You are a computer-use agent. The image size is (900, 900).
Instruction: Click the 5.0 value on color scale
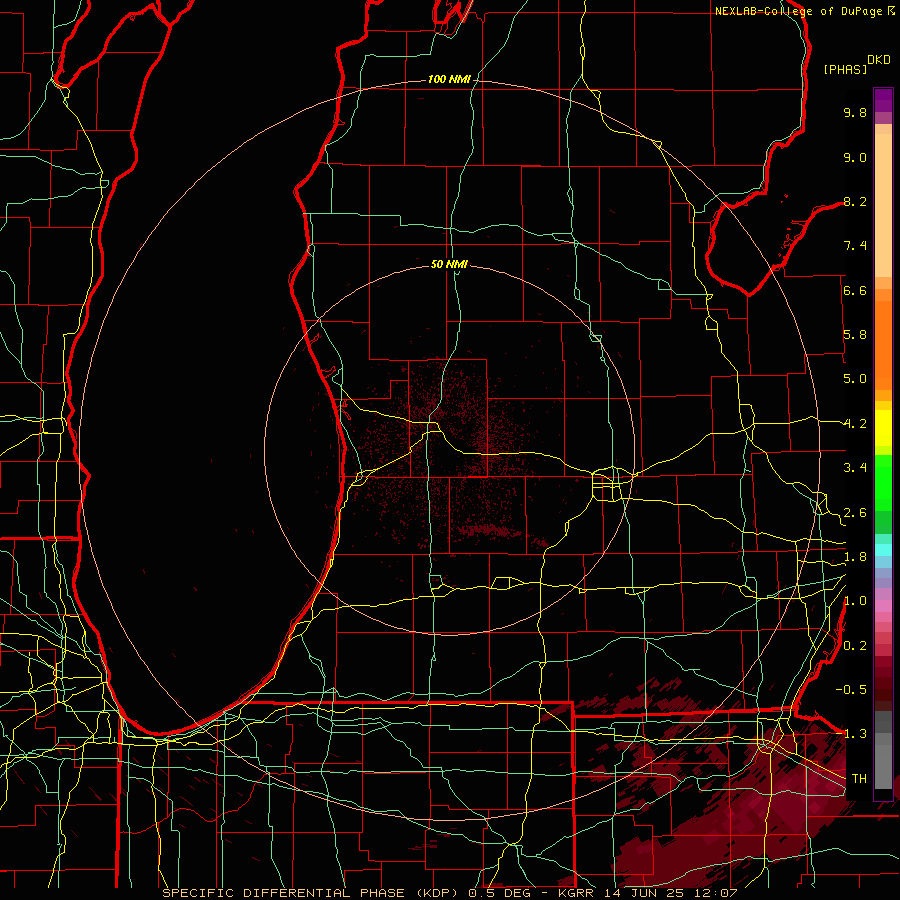(x=855, y=379)
